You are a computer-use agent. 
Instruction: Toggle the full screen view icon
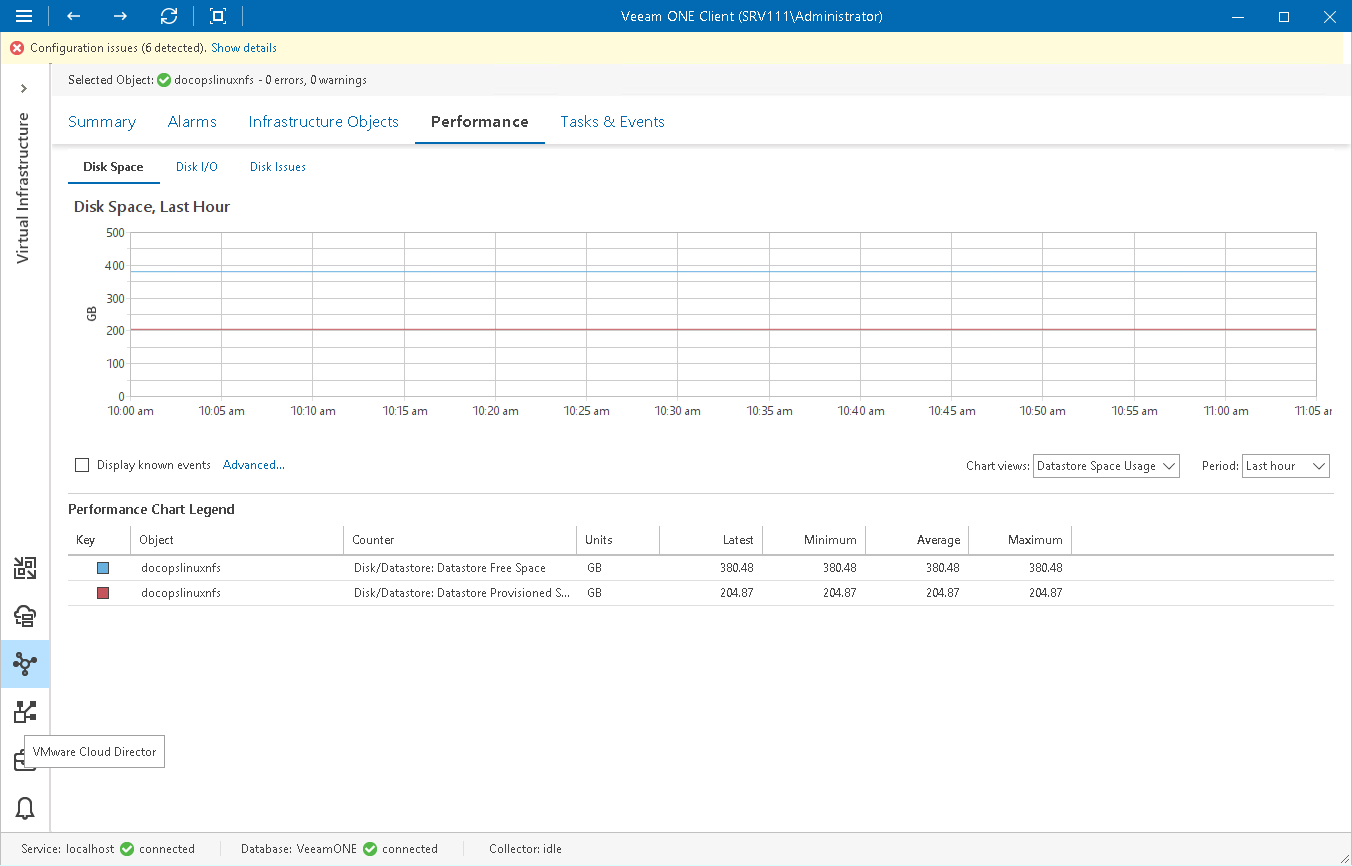[x=216, y=16]
